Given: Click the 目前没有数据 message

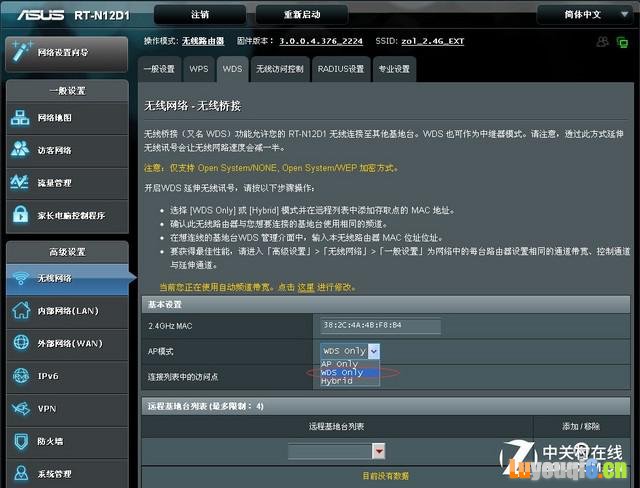Looking at the screenshot, I should point(385,476).
